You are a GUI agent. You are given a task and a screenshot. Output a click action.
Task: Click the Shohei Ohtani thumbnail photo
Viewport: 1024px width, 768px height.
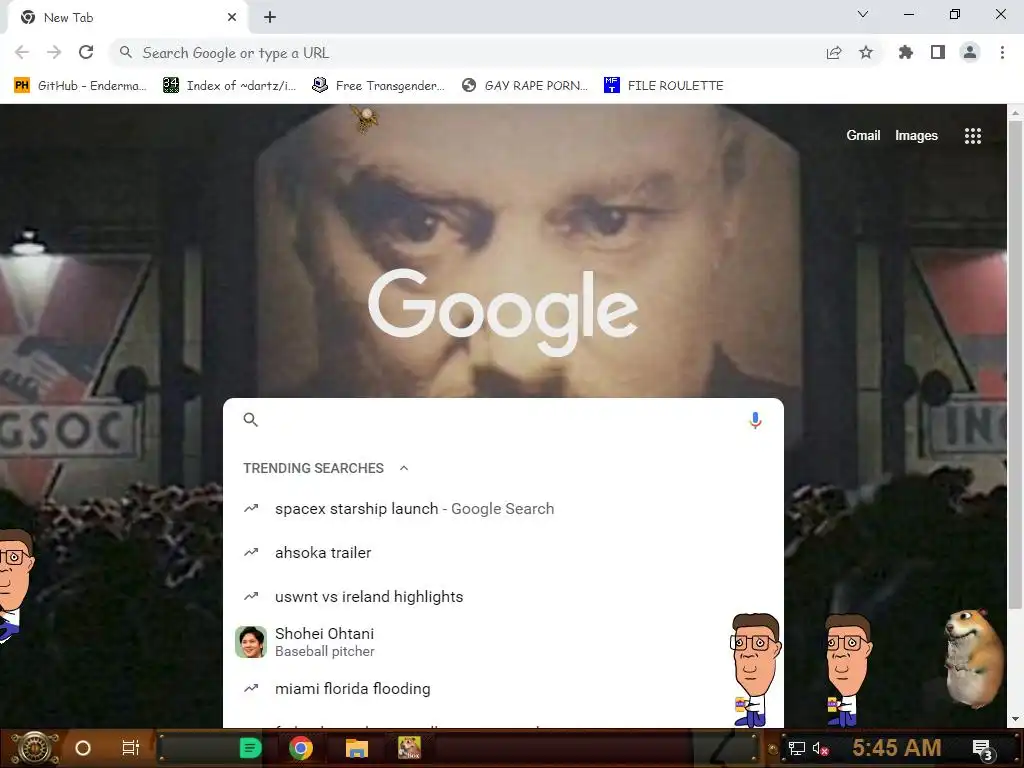click(251, 642)
